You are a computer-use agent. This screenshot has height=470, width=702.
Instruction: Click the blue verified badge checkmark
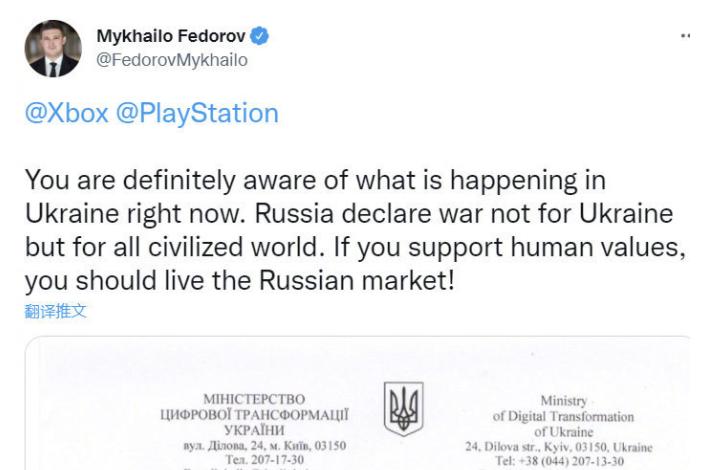pos(259,36)
